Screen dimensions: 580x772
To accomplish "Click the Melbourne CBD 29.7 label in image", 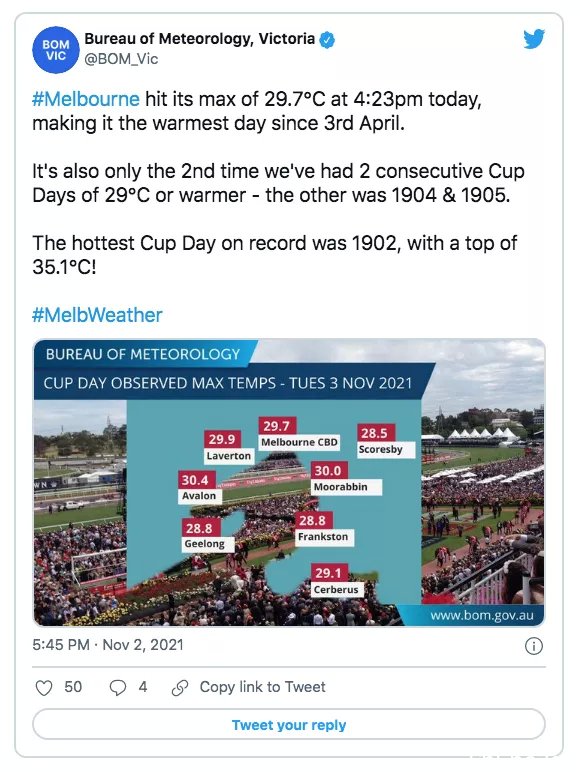I will 299,434.
